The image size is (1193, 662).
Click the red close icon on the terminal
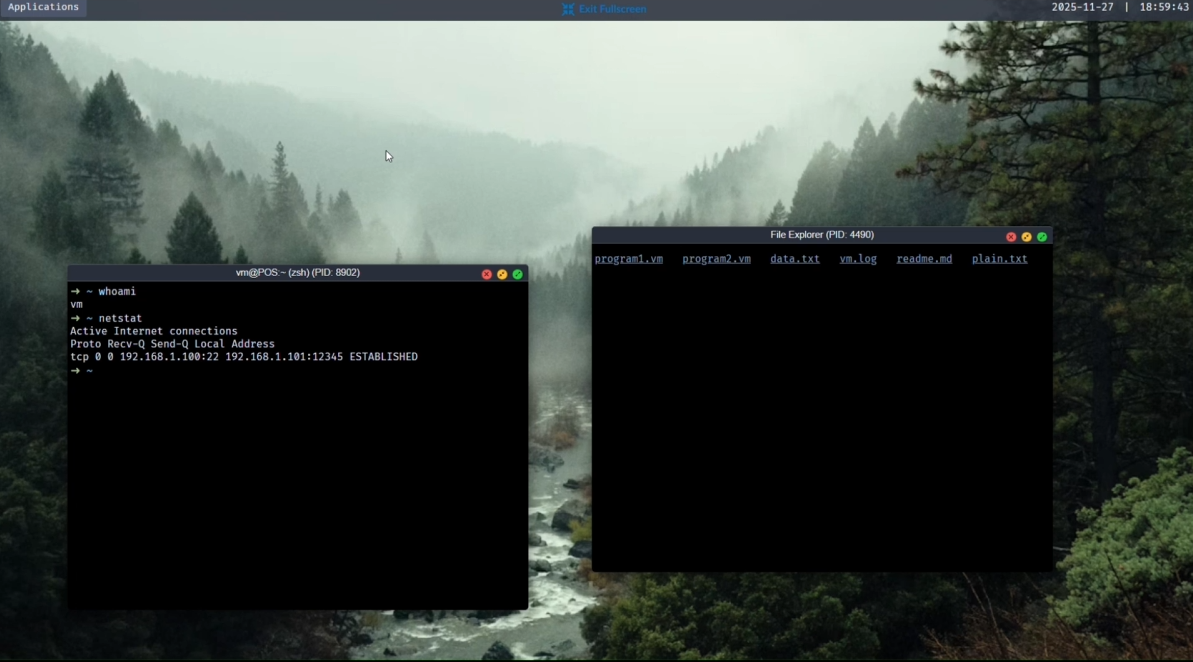487,274
